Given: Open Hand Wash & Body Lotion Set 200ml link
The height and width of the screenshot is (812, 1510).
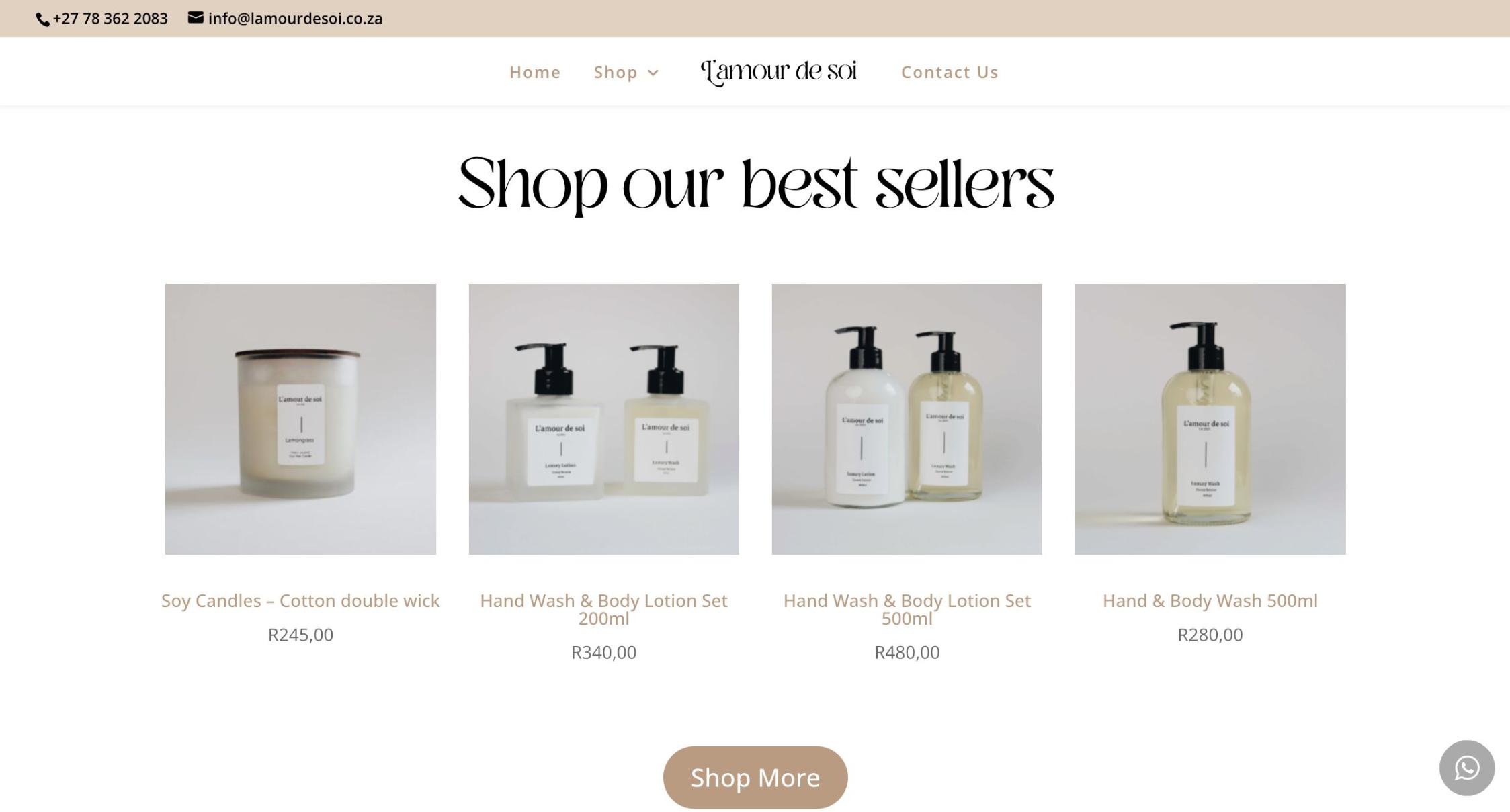Looking at the screenshot, I should click(x=603, y=609).
